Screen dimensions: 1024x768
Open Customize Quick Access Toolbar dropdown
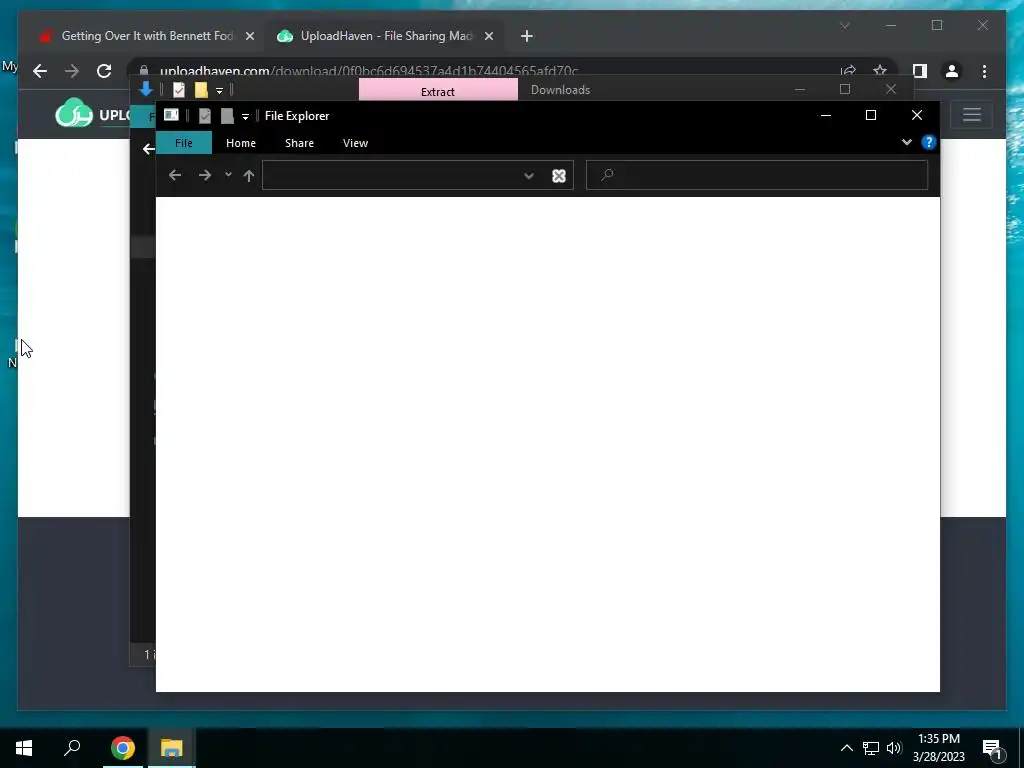[246, 117]
